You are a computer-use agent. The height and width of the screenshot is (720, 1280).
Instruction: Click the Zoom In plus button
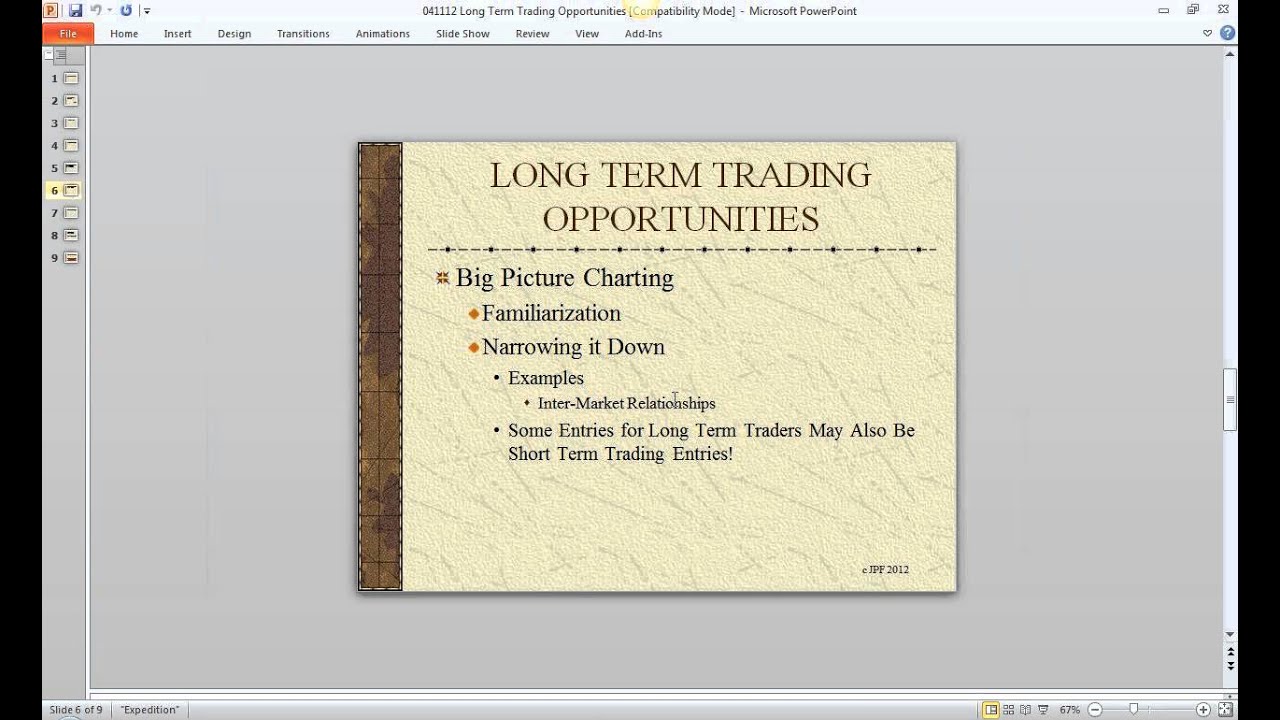tap(1204, 710)
